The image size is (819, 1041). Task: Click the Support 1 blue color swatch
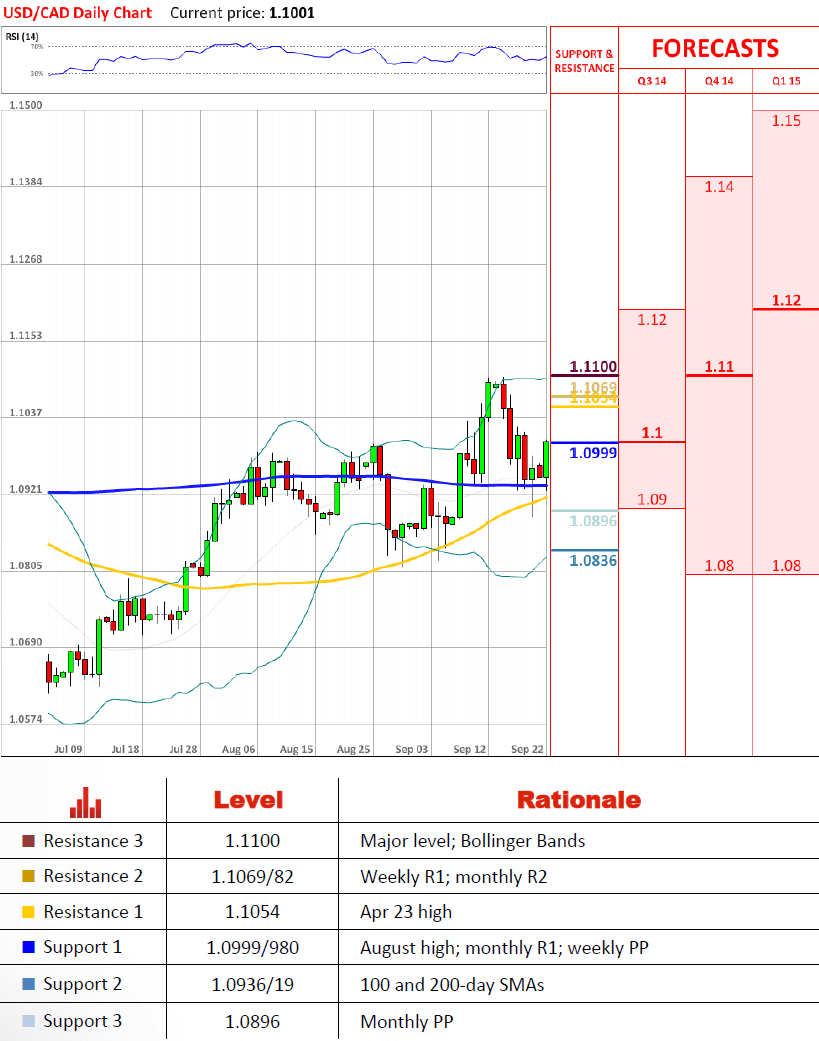click(x=29, y=947)
